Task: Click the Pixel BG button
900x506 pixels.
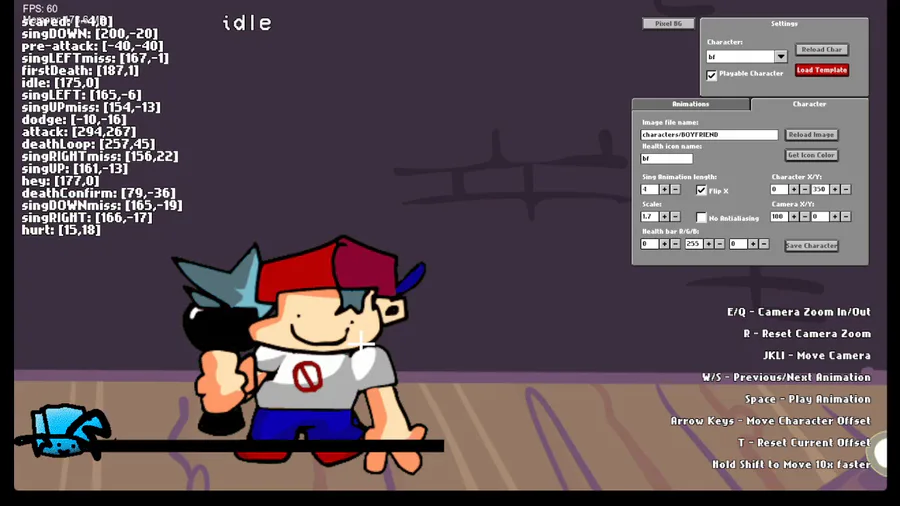Action: coord(668,24)
